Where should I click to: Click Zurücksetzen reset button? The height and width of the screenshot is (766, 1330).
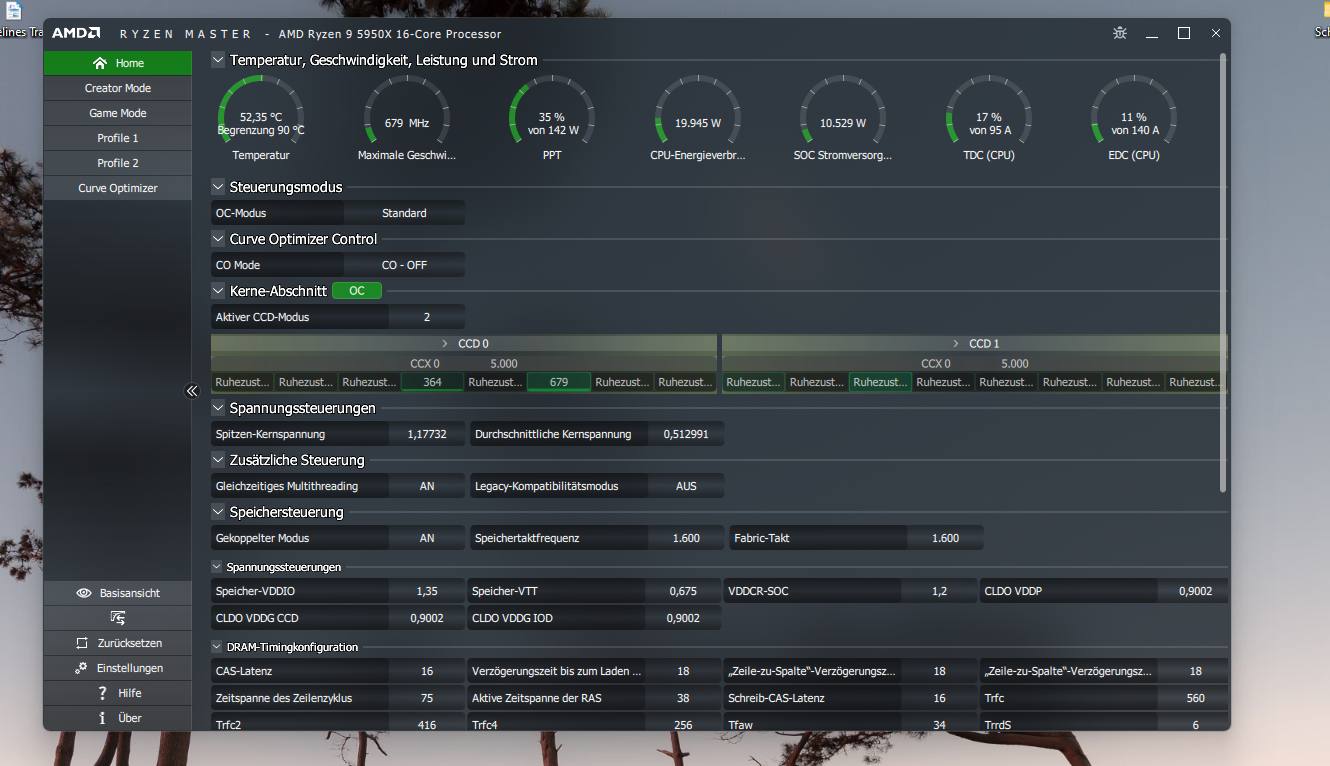click(x=118, y=643)
